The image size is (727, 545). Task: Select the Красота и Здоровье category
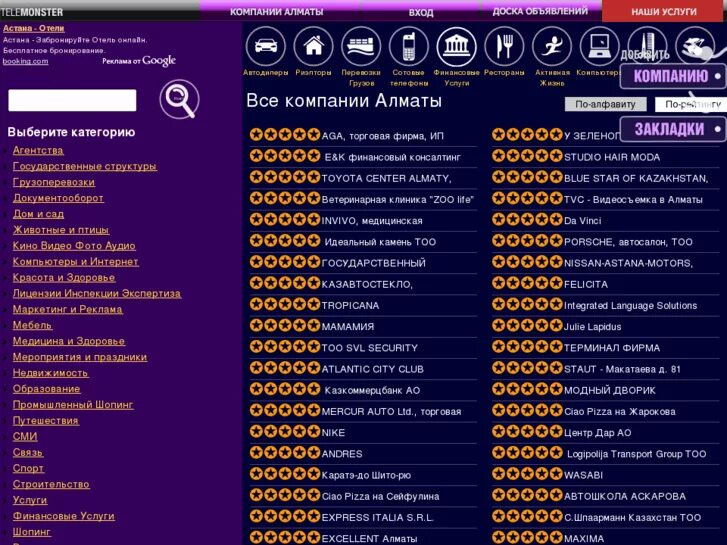pyautogui.click(x=64, y=277)
